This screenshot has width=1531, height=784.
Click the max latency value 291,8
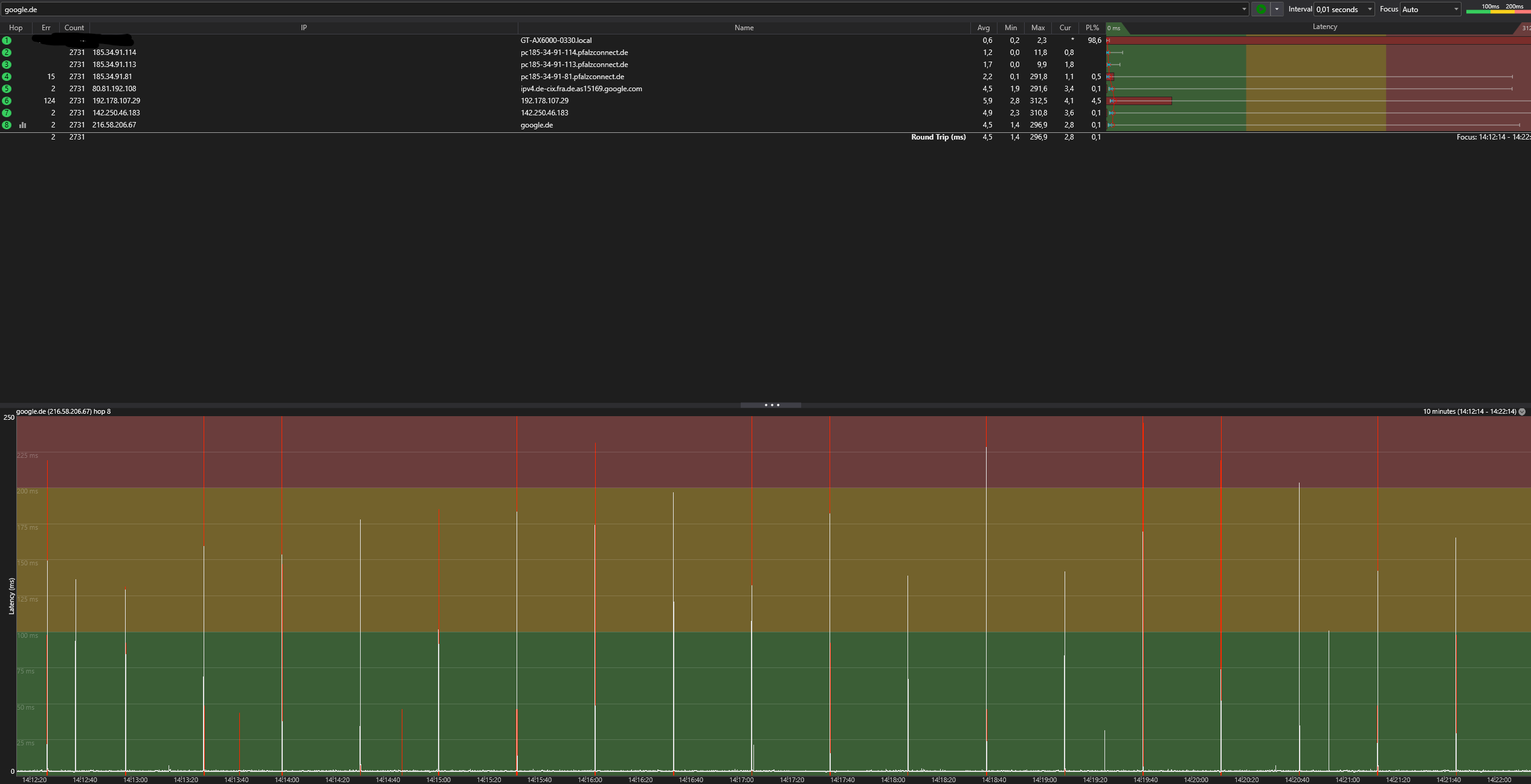click(1039, 77)
